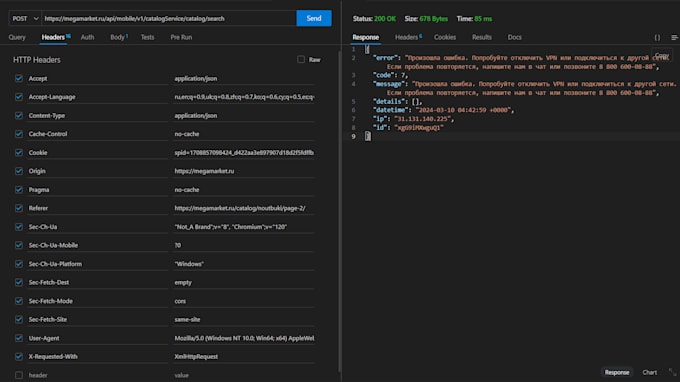Screen dimensions: 680x382
Task: Select the request Headers tab
Action: (x=55, y=37)
